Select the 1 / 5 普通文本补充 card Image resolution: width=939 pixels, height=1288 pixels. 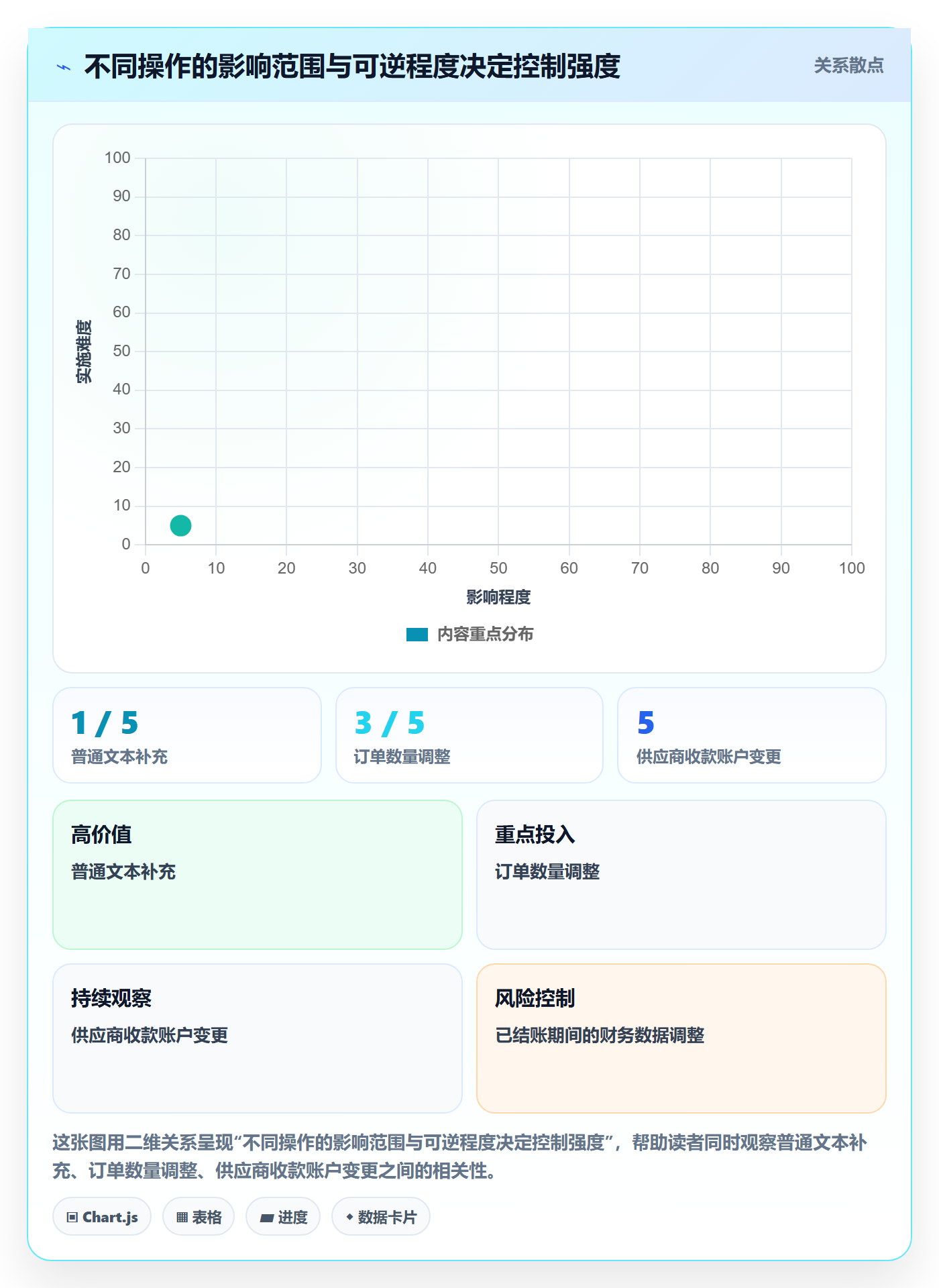pyautogui.click(x=187, y=735)
